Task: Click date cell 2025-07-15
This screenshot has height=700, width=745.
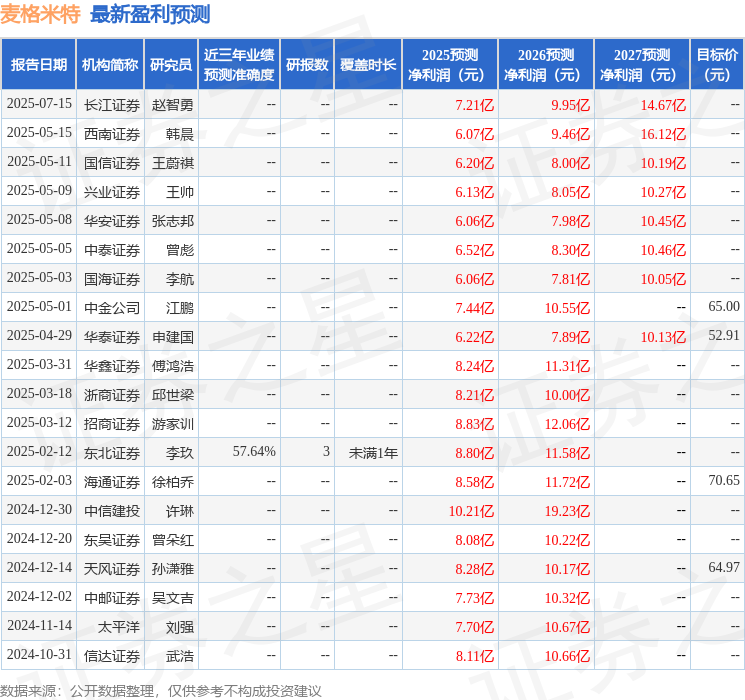Action: pyautogui.click(x=39, y=104)
